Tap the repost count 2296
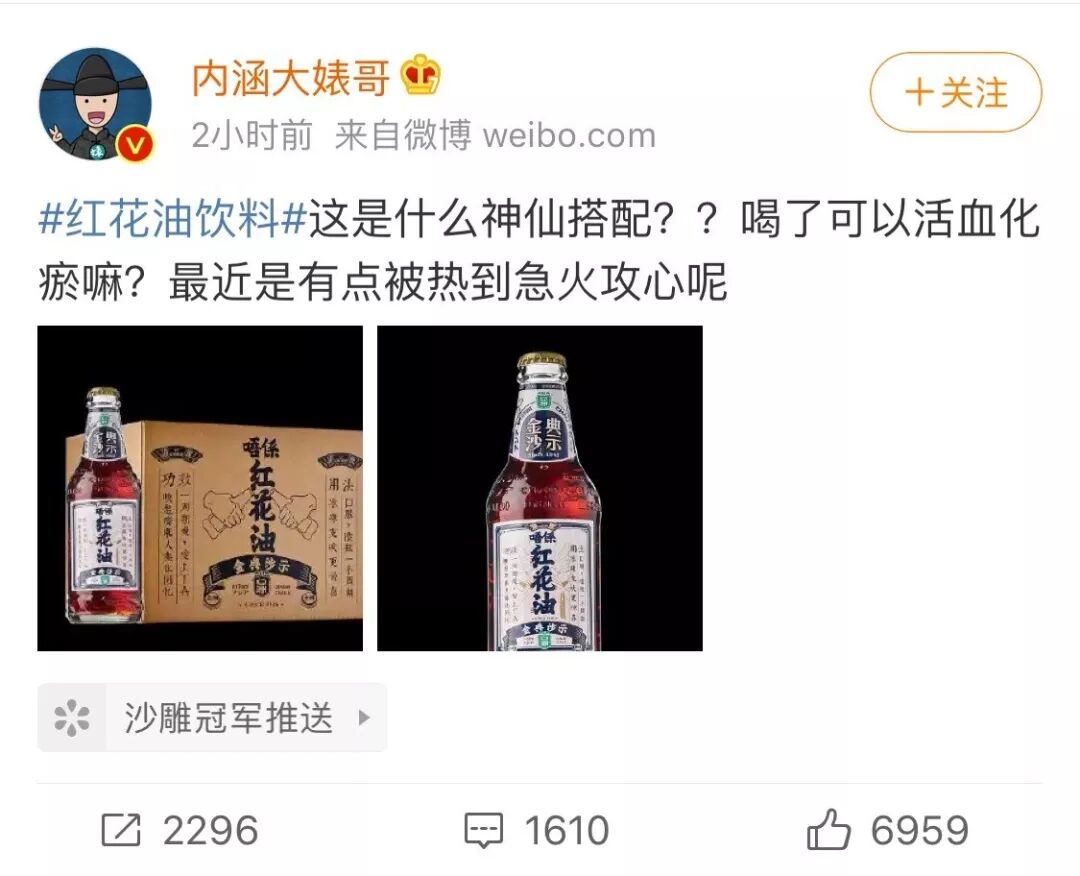This screenshot has width=1080, height=876. [210, 830]
